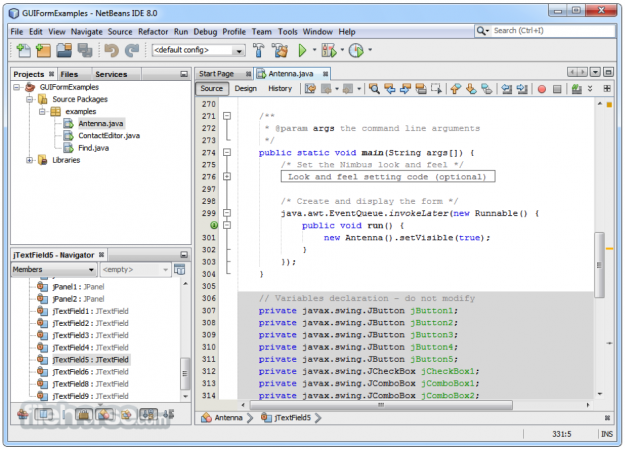The width and height of the screenshot is (625, 450).
Task: Jump to the previous bookmark
Action: [x=456, y=88]
